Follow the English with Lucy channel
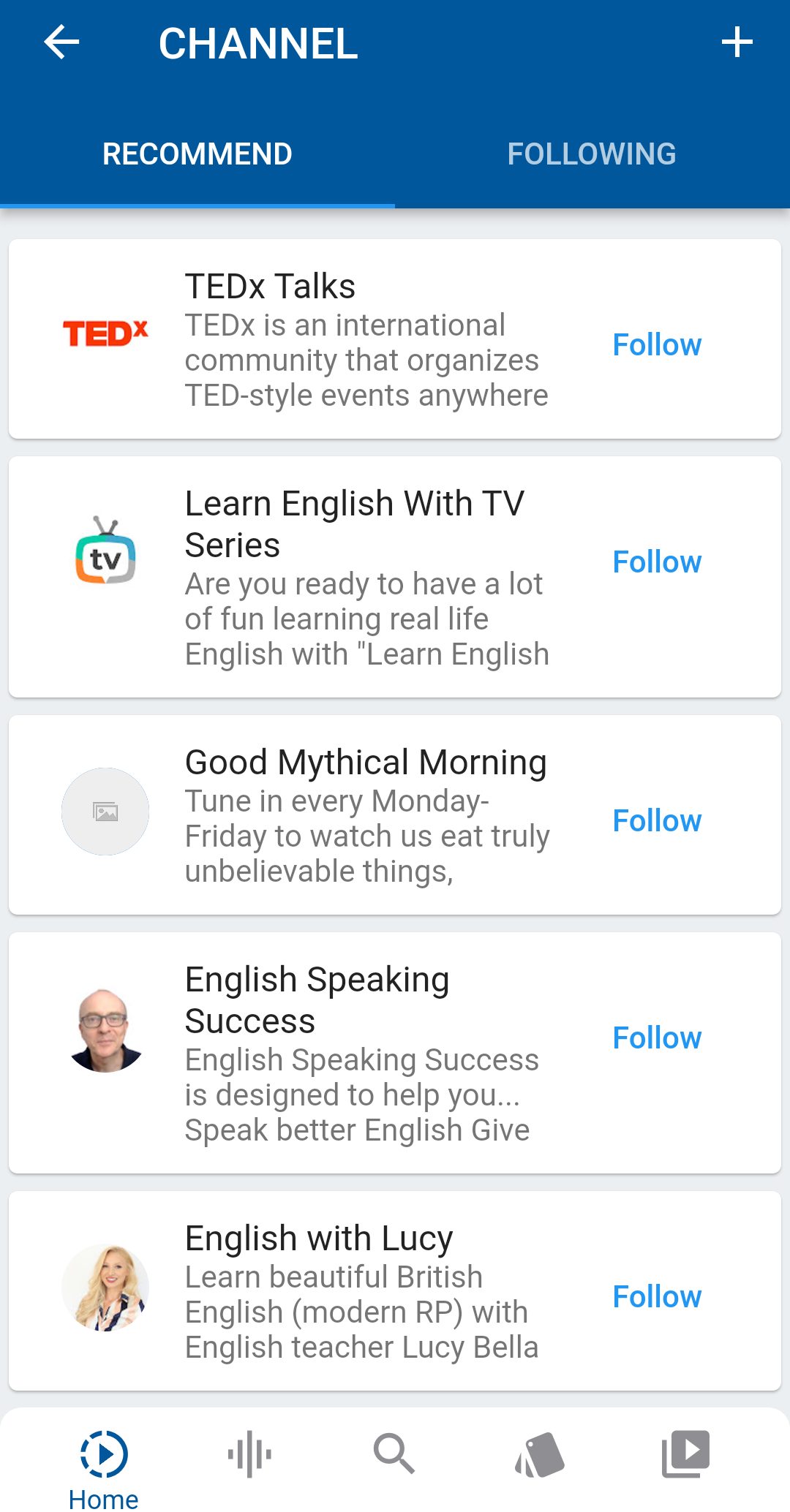Viewport: 790px width, 1512px height. (657, 1296)
